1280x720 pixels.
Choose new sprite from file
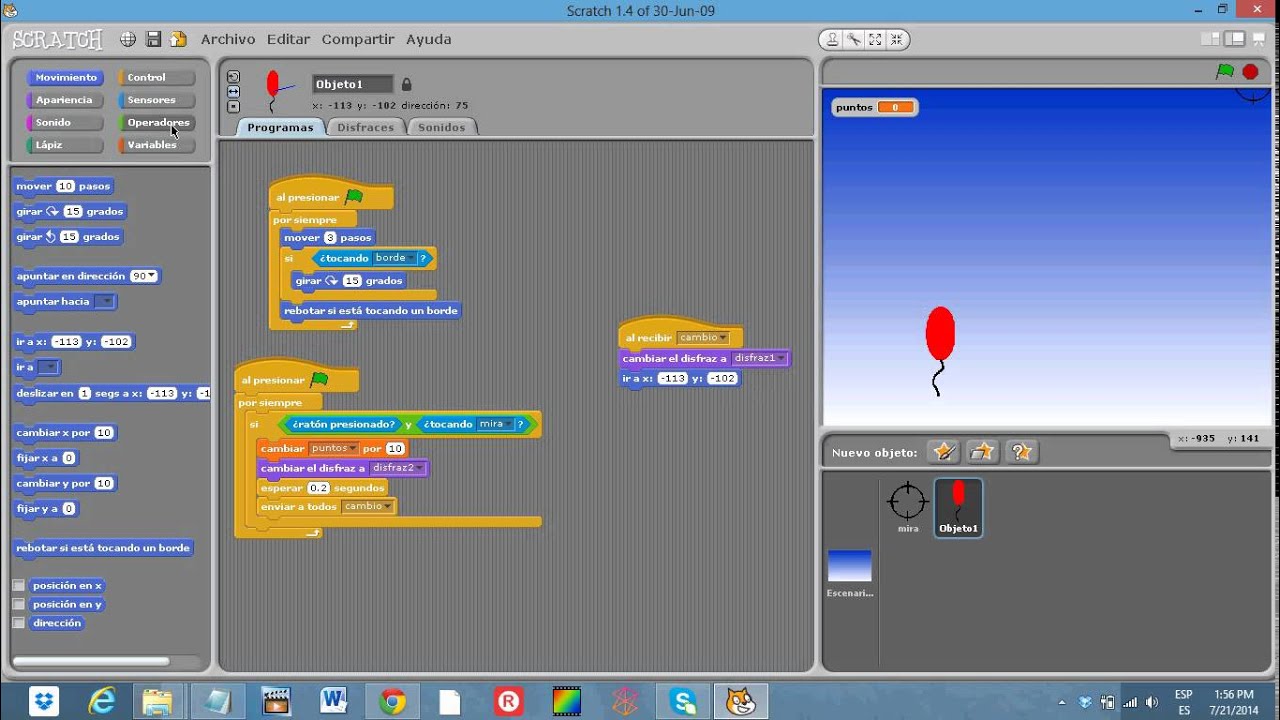(x=982, y=452)
